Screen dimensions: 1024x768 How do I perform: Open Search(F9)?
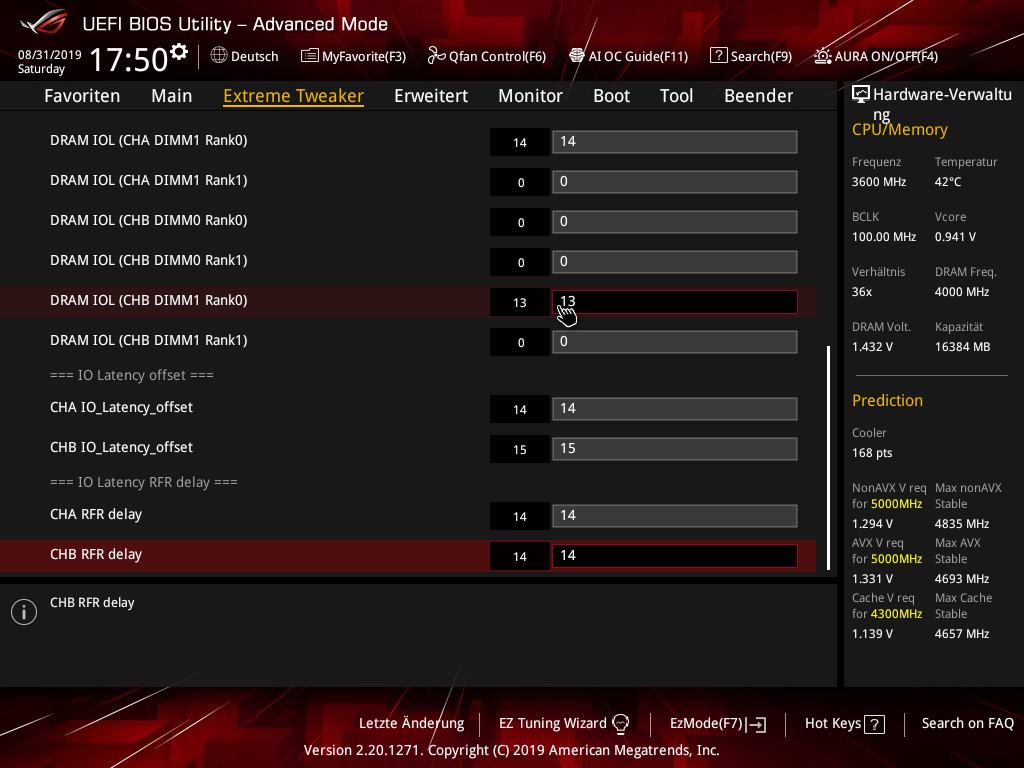pos(751,56)
